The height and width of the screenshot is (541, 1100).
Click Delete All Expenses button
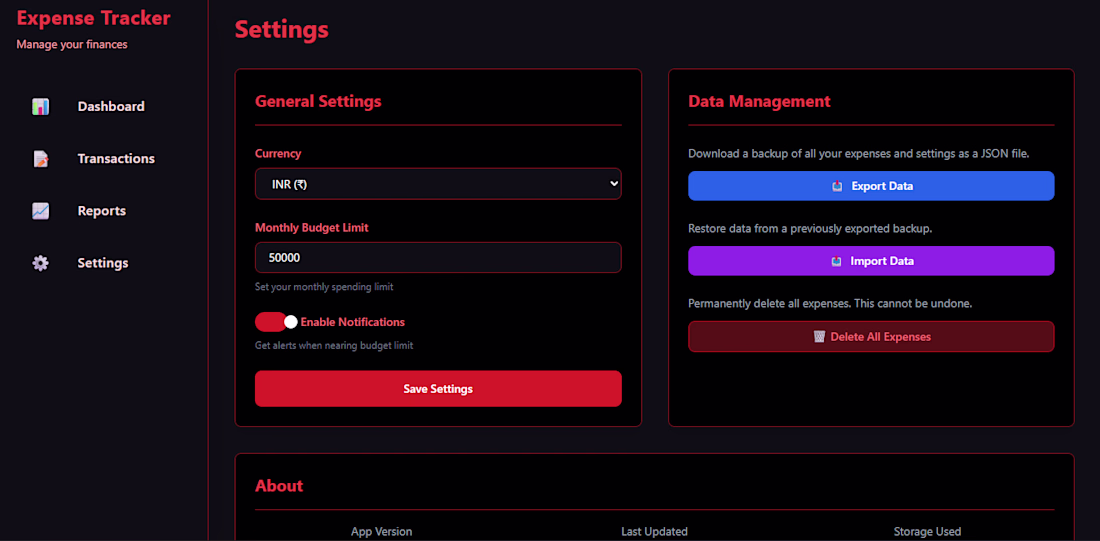(871, 337)
